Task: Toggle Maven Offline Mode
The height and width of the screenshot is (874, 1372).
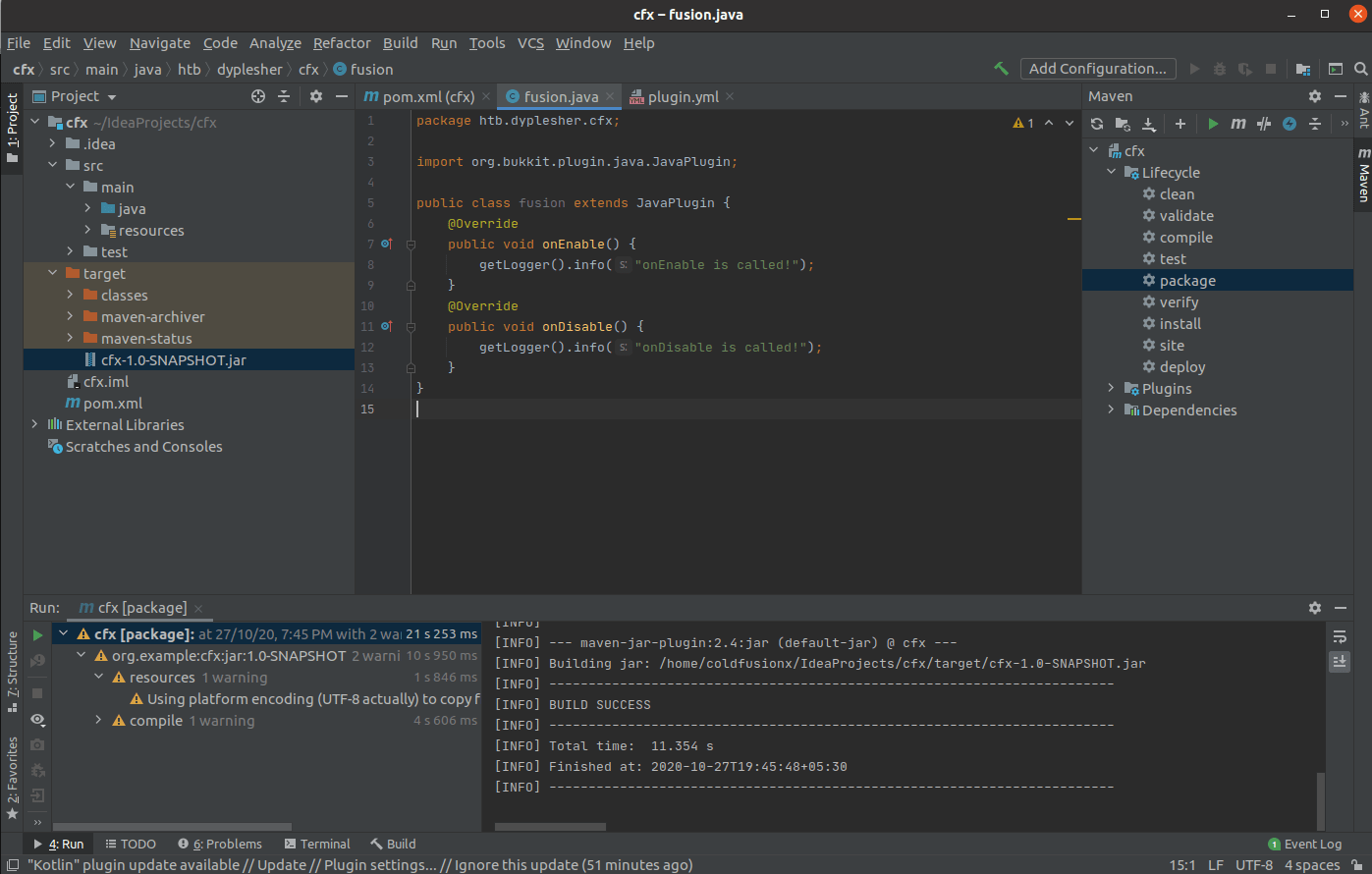Action: coord(1264,124)
